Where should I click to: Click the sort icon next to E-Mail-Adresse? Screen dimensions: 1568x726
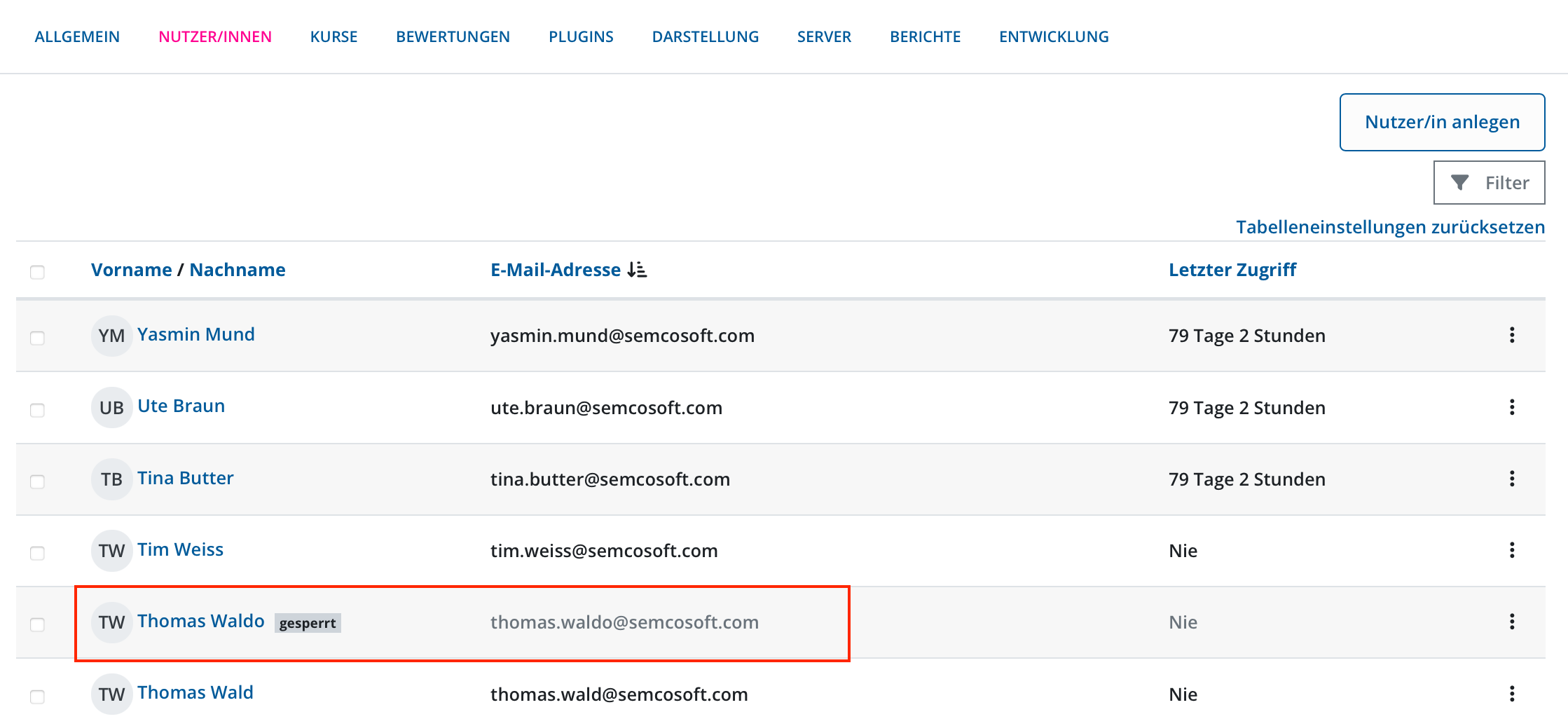(x=638, y=269)
